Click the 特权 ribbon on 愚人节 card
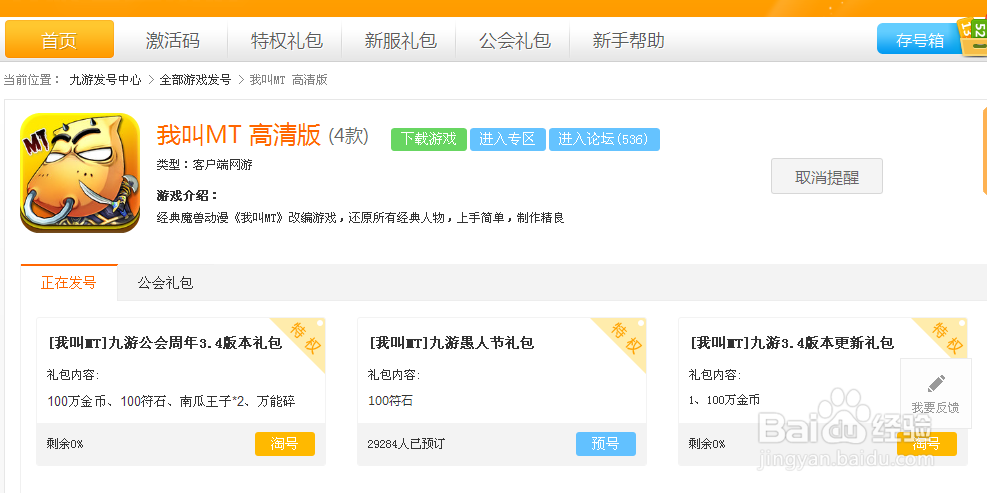The height and width of the screenshot is (493, 987). (626, 339)
